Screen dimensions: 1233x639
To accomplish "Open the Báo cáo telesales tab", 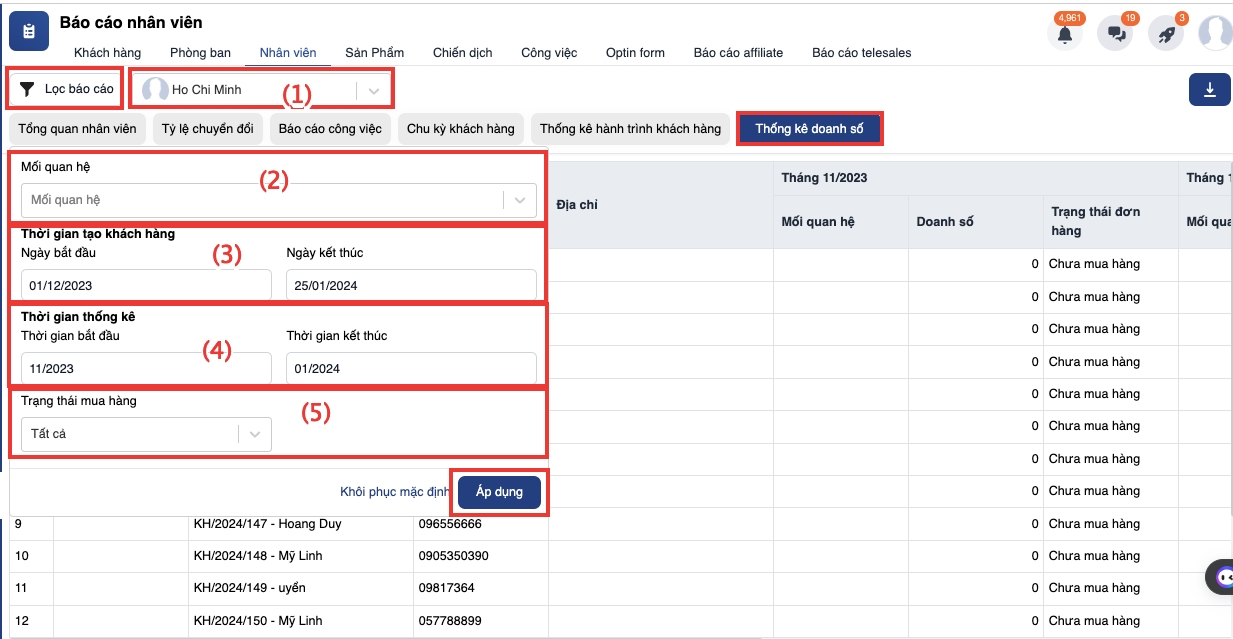I will (x=861, y=53).
